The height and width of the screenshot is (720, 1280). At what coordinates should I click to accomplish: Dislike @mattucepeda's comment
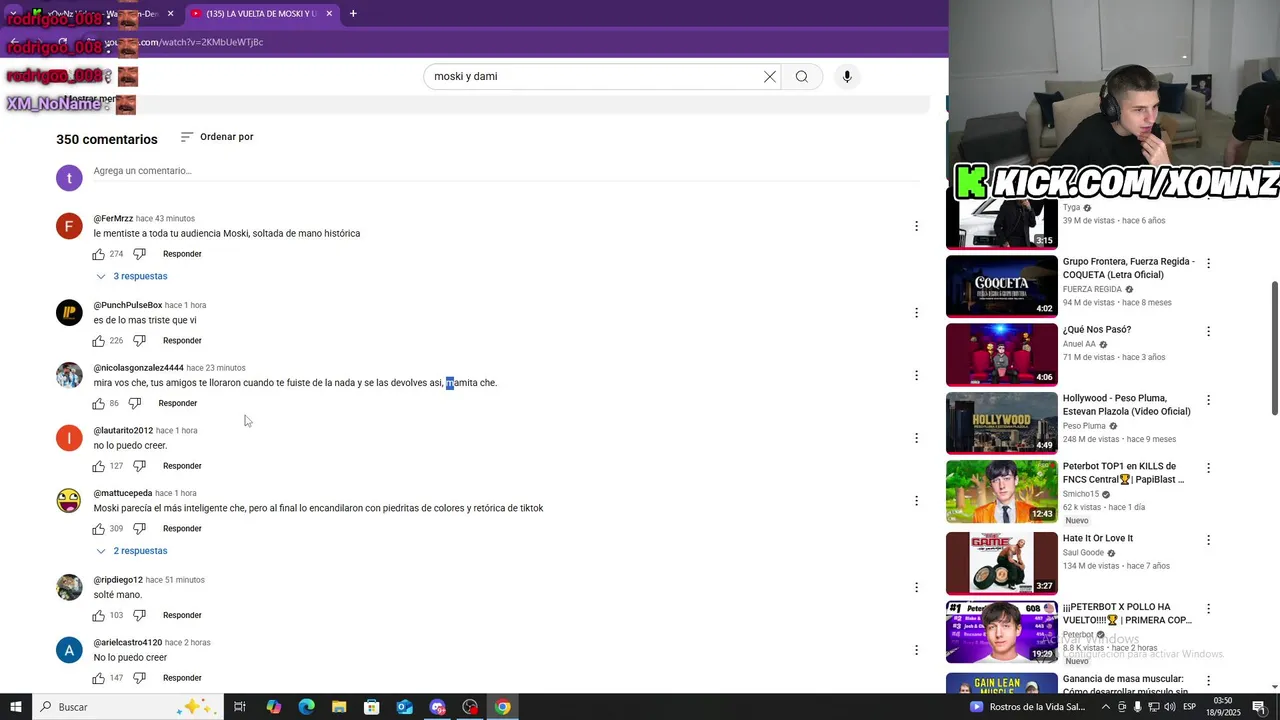point(139,529)
